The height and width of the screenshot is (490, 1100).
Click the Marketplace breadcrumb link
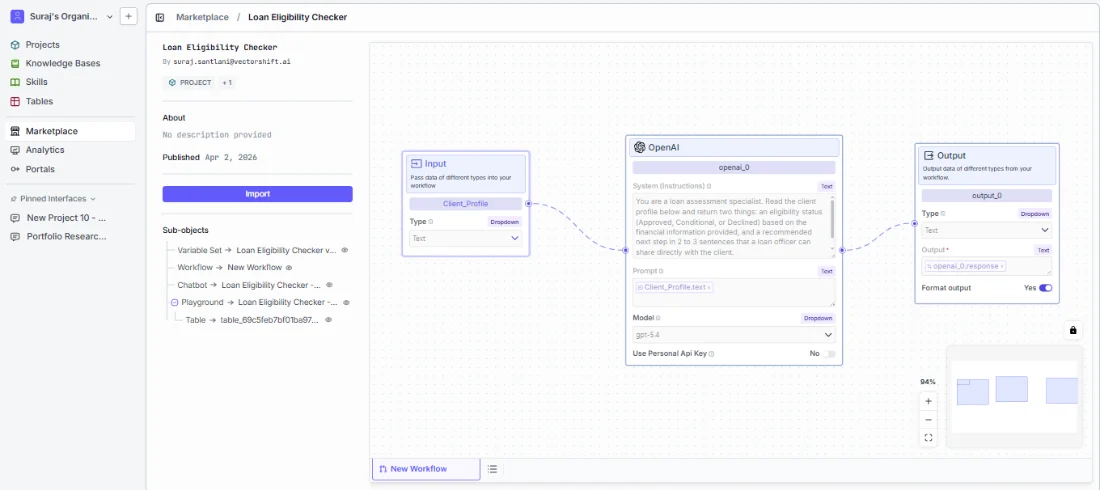(202, 17)
